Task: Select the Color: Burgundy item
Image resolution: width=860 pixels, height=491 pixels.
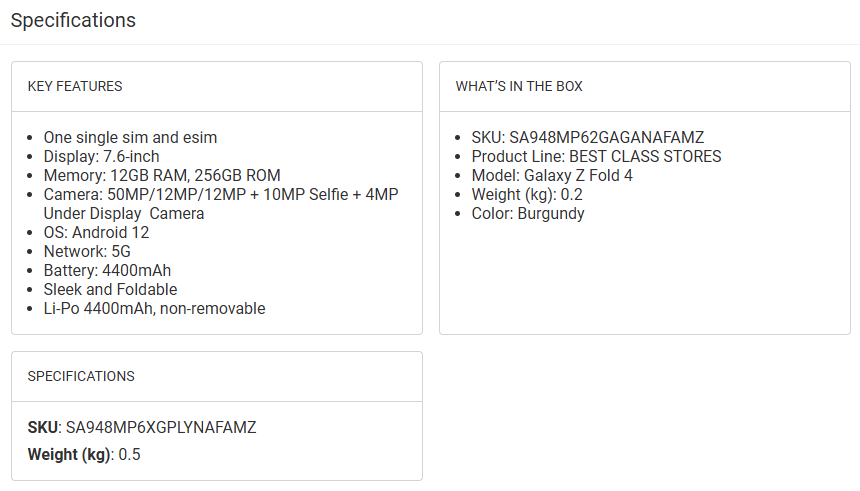Action: [x=528, y=213]
